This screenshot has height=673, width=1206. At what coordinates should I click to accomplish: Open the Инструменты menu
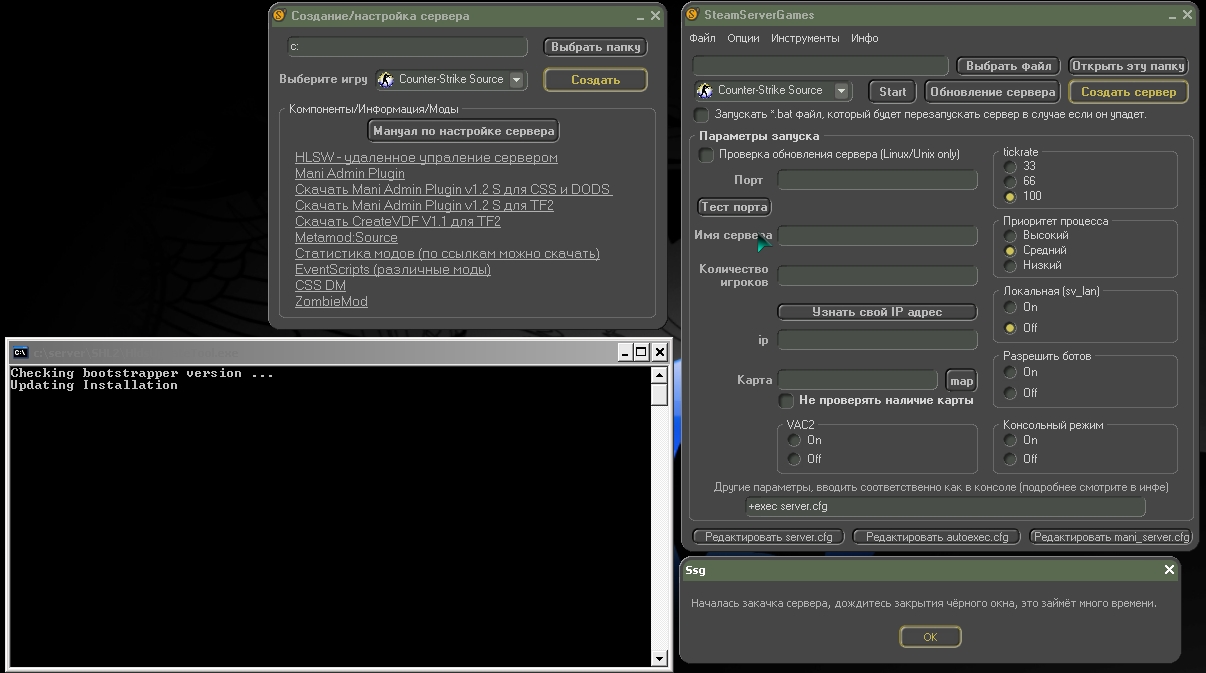805,38
